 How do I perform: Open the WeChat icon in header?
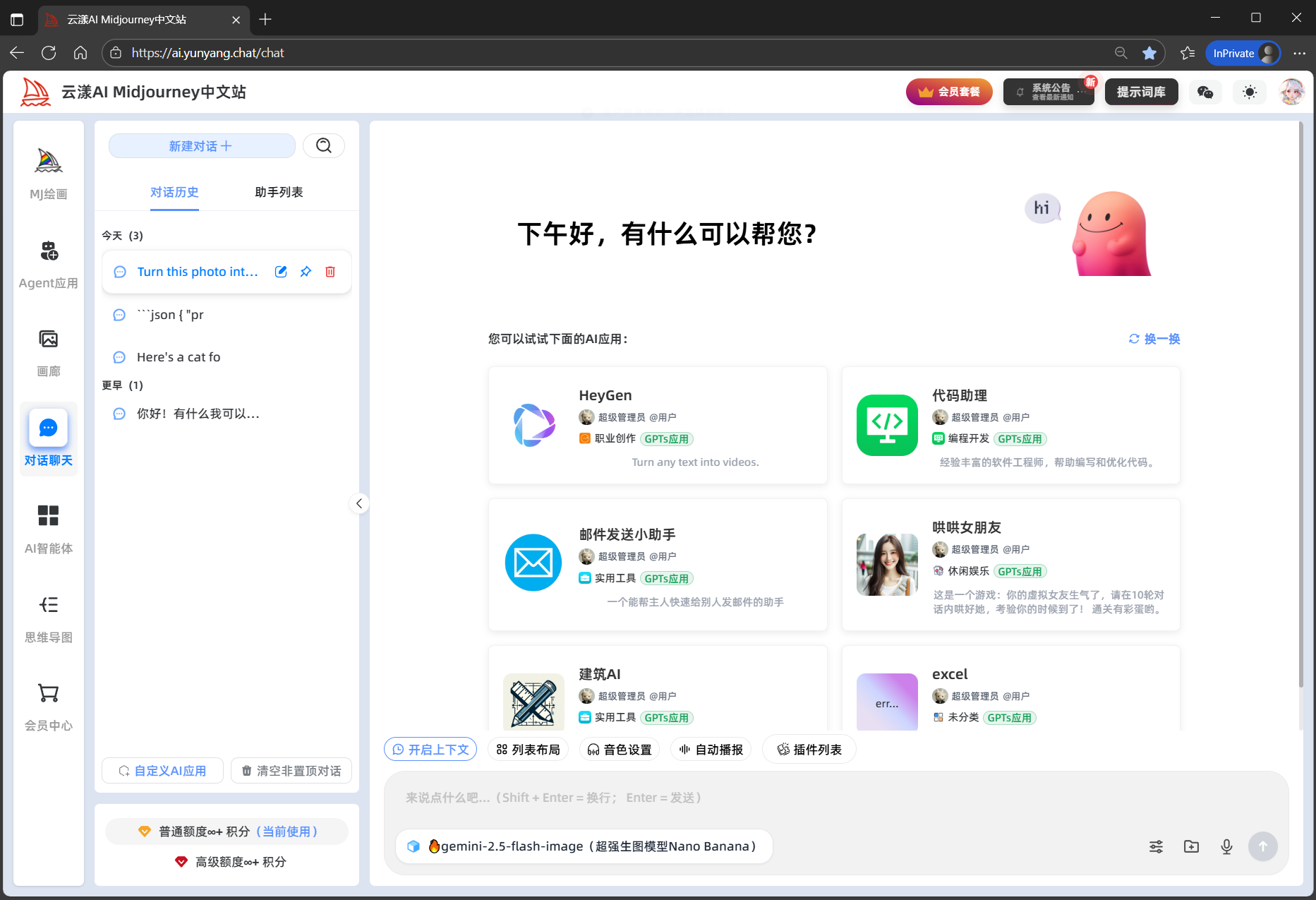[1205, 92]
